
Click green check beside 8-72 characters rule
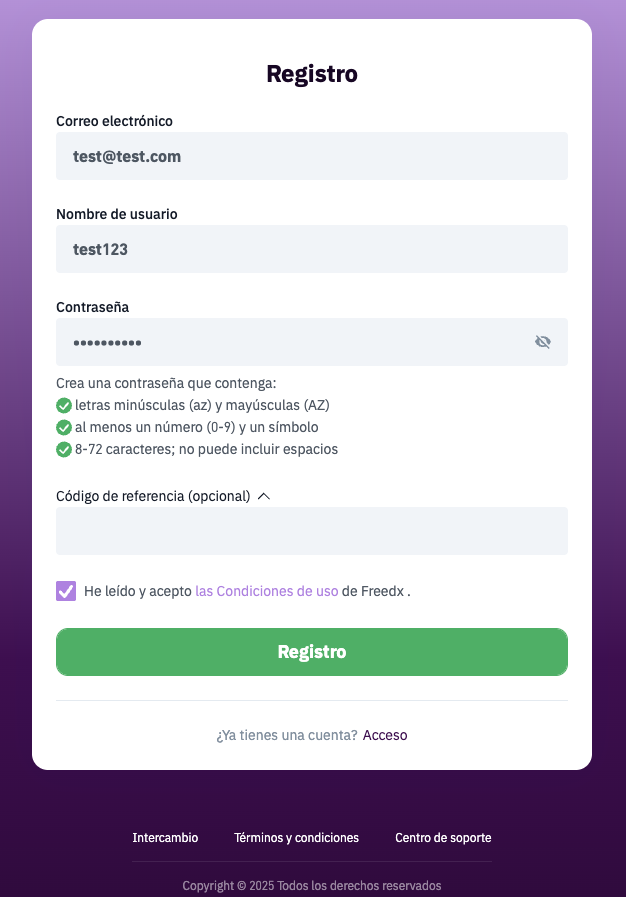64,450
